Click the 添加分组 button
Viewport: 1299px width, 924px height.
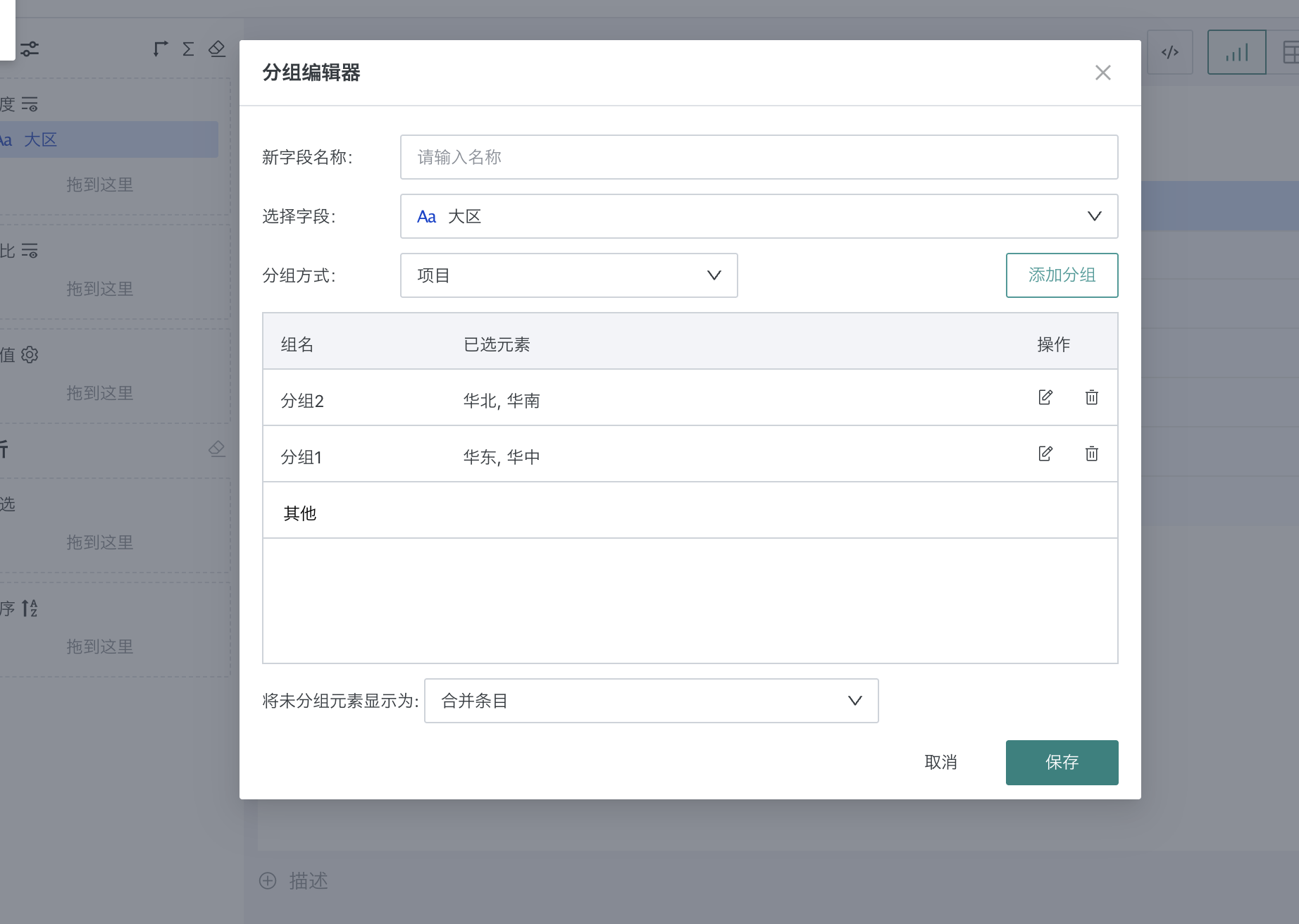(1062, 275)
